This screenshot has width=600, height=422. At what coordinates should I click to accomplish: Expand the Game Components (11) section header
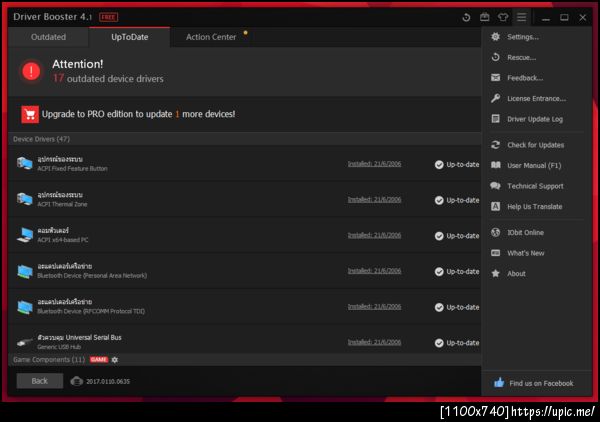[x=245, y=360]
